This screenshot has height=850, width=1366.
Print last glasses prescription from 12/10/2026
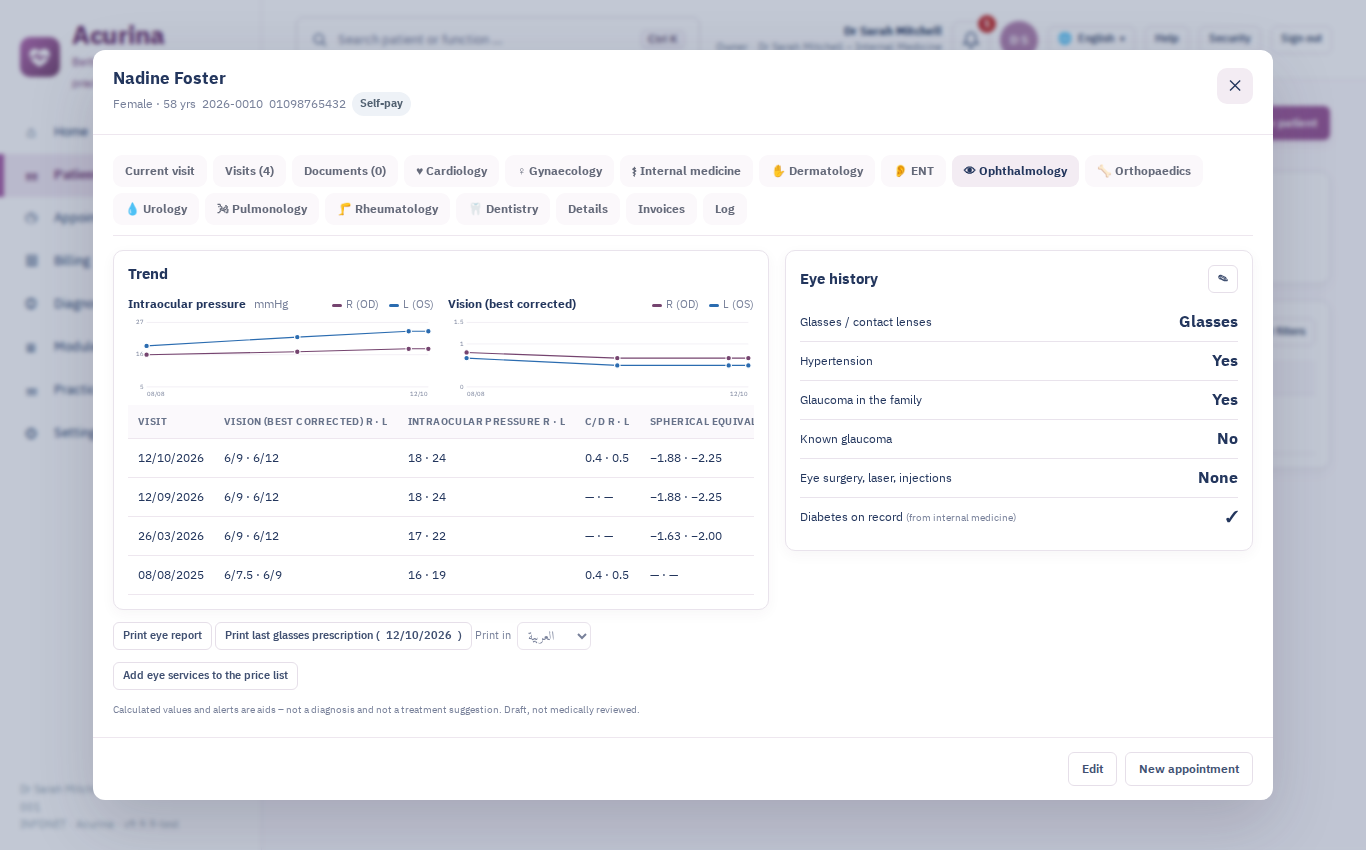click(343, 636)
